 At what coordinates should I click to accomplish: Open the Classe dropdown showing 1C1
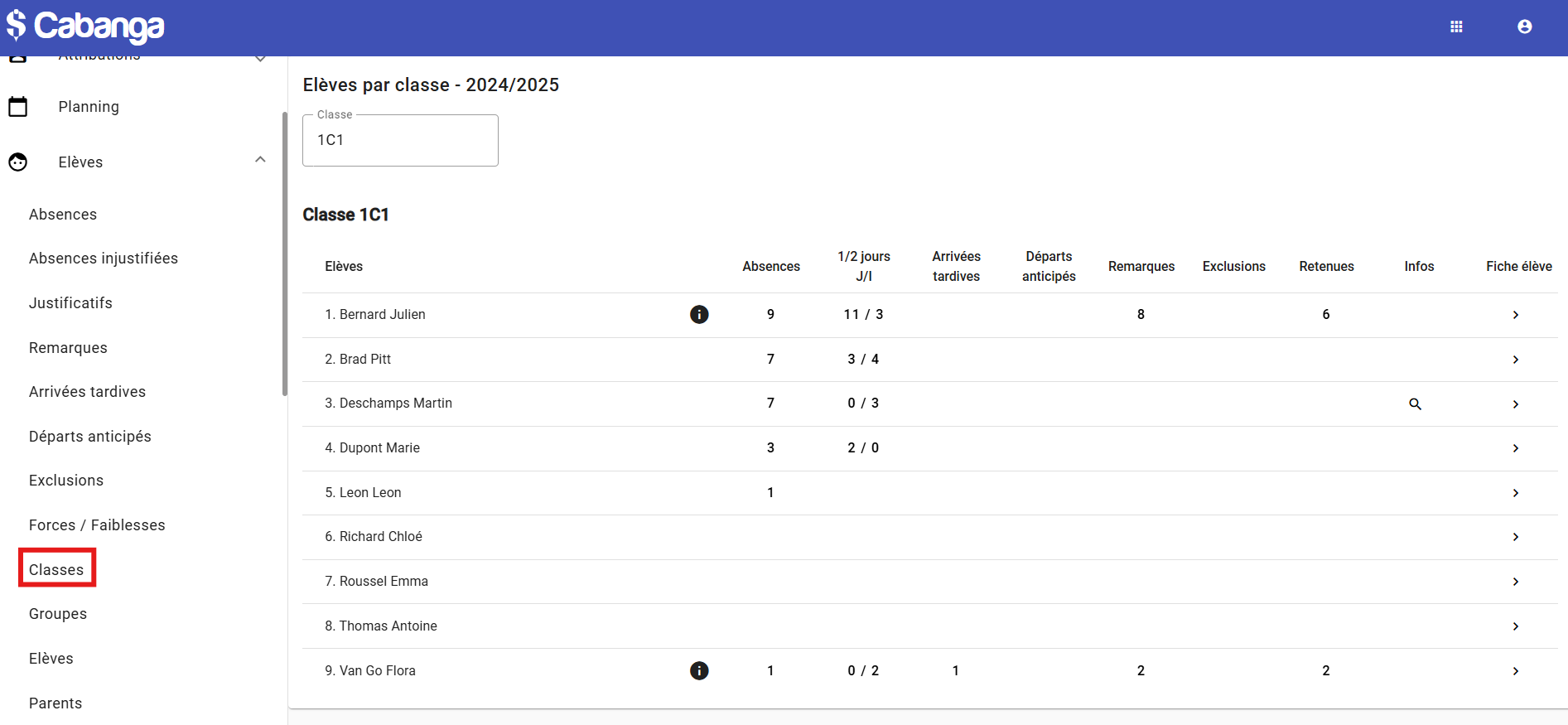point(400,140)
